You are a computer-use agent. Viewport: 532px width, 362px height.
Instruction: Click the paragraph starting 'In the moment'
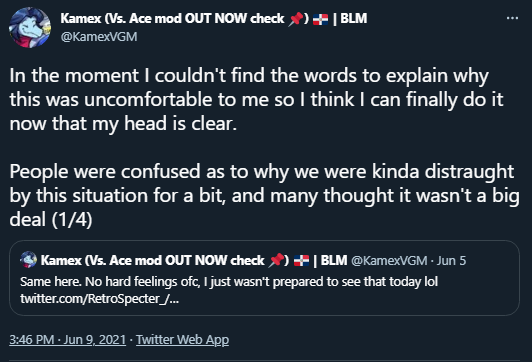(256, 99)
